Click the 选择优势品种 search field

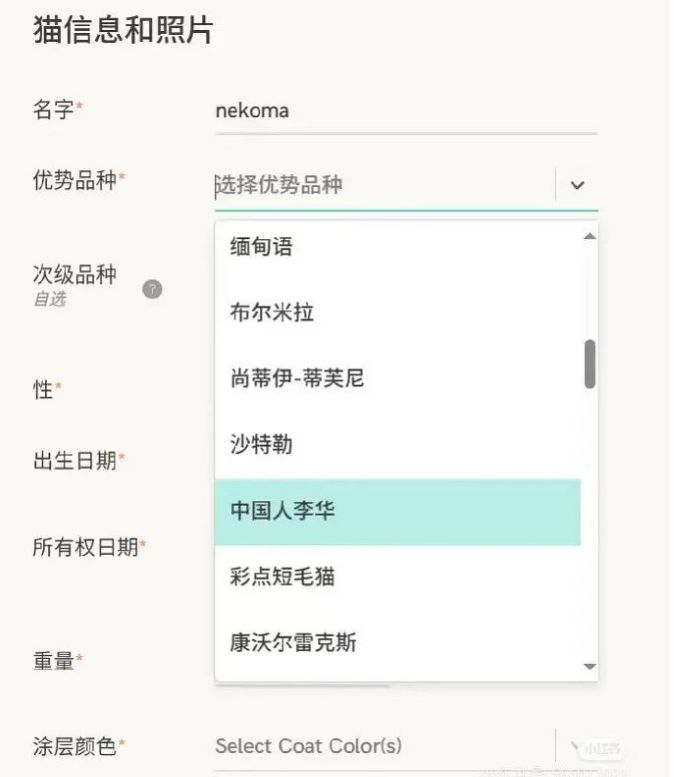coord(380,185)
